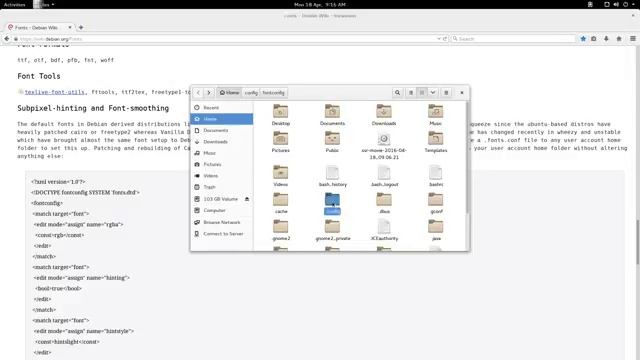
Task: Select Home in the path bar
Action: pos(229,93)
